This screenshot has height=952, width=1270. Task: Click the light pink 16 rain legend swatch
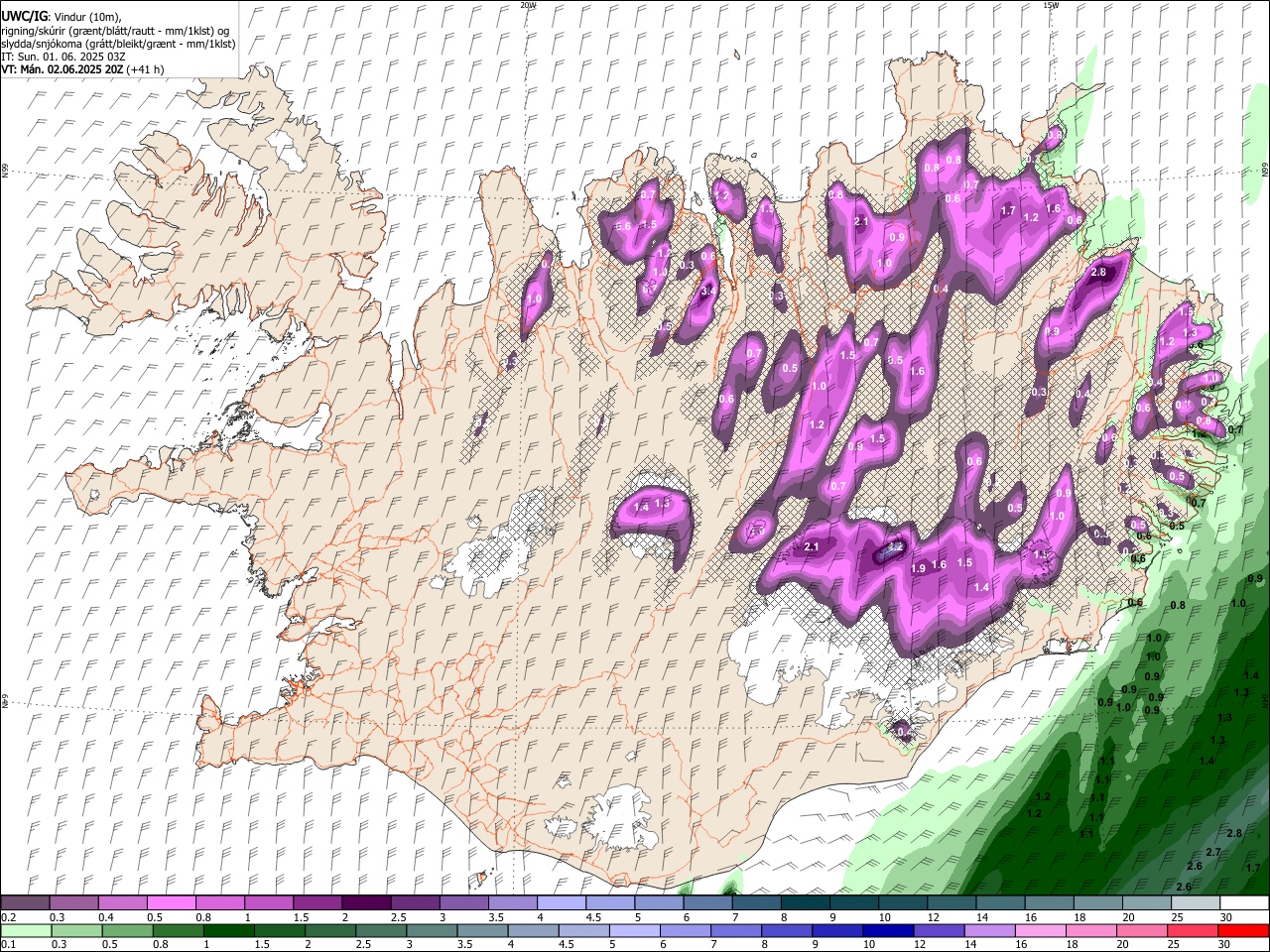tap(1042, 931)
